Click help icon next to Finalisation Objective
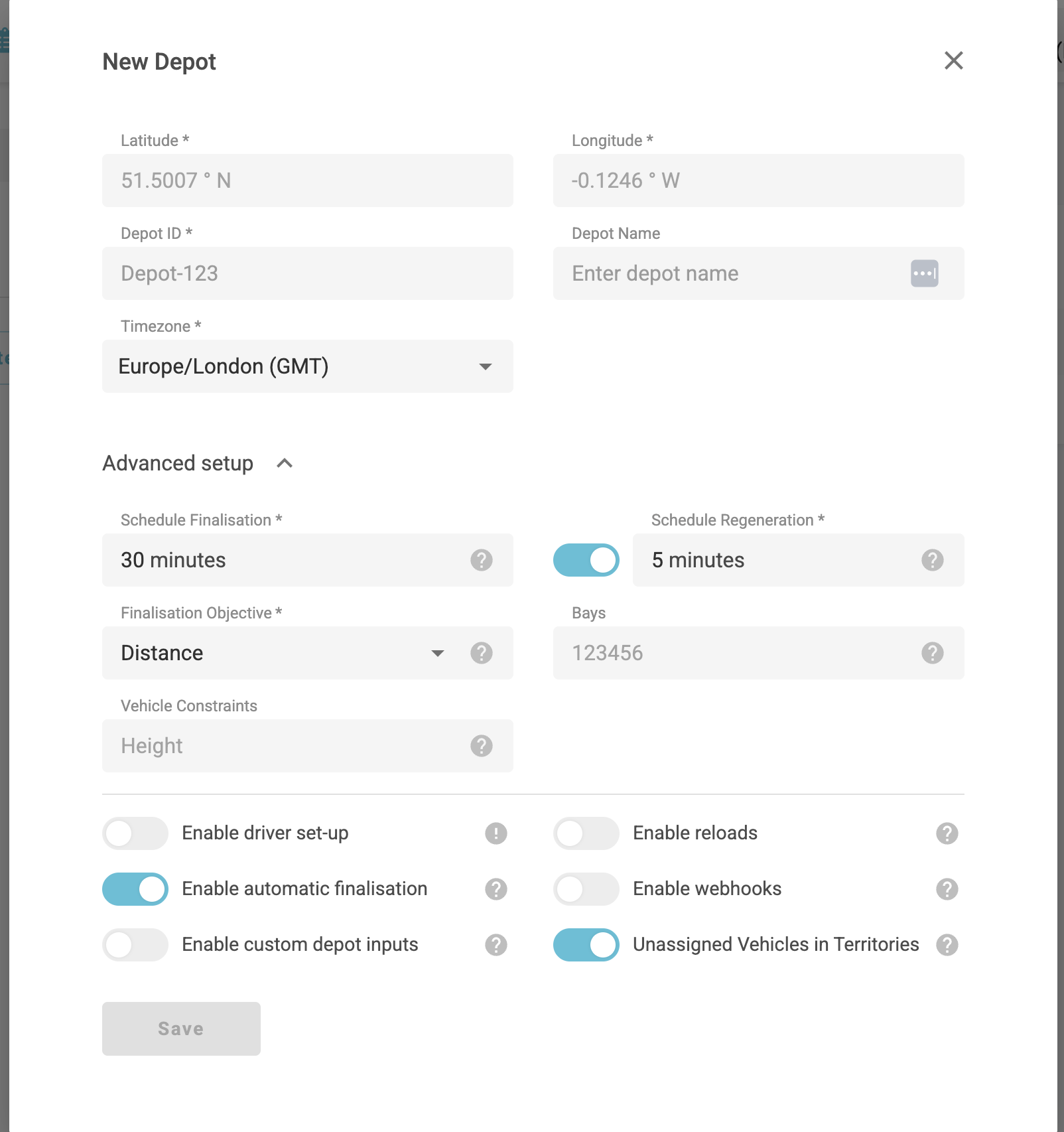 481,653
